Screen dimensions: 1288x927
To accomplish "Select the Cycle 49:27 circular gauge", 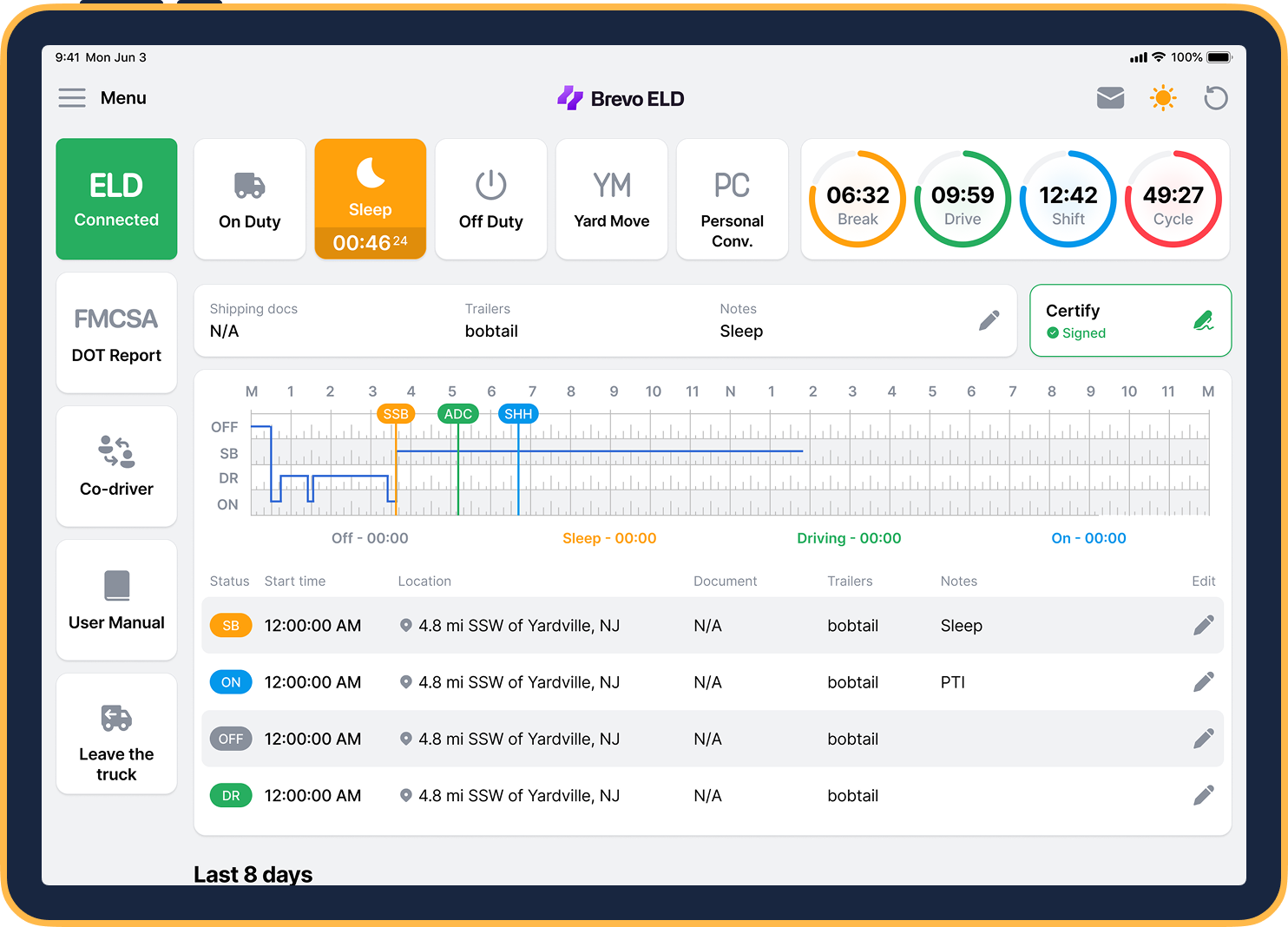I will [1173, 200].
